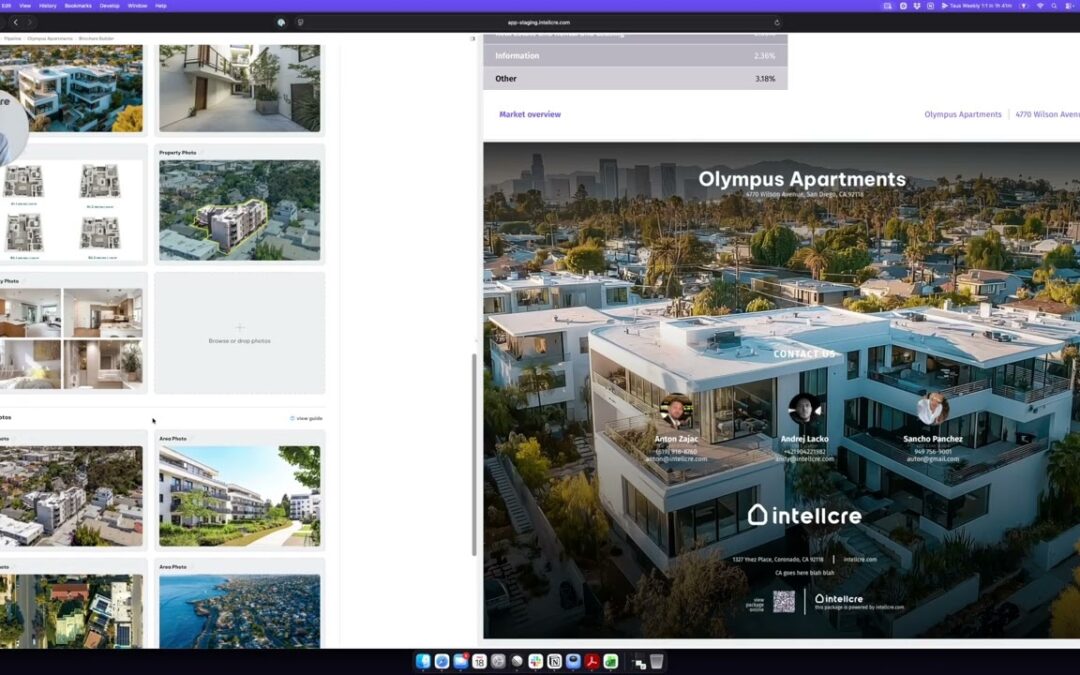Launch Adobe Acrobat from the dock

[592, 661]
